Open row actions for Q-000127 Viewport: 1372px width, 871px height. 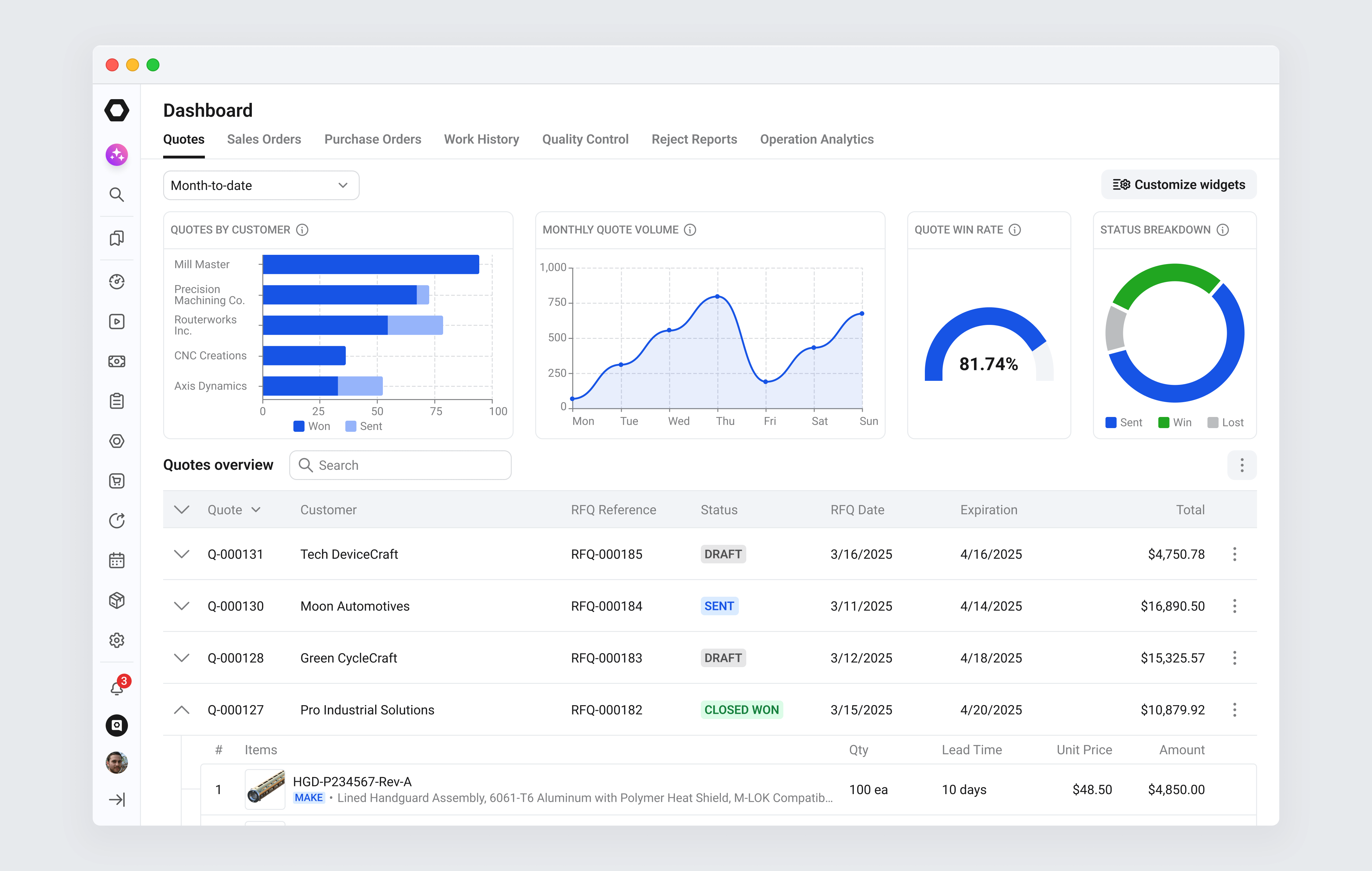pyautogui.click(x=1235, y=710)
